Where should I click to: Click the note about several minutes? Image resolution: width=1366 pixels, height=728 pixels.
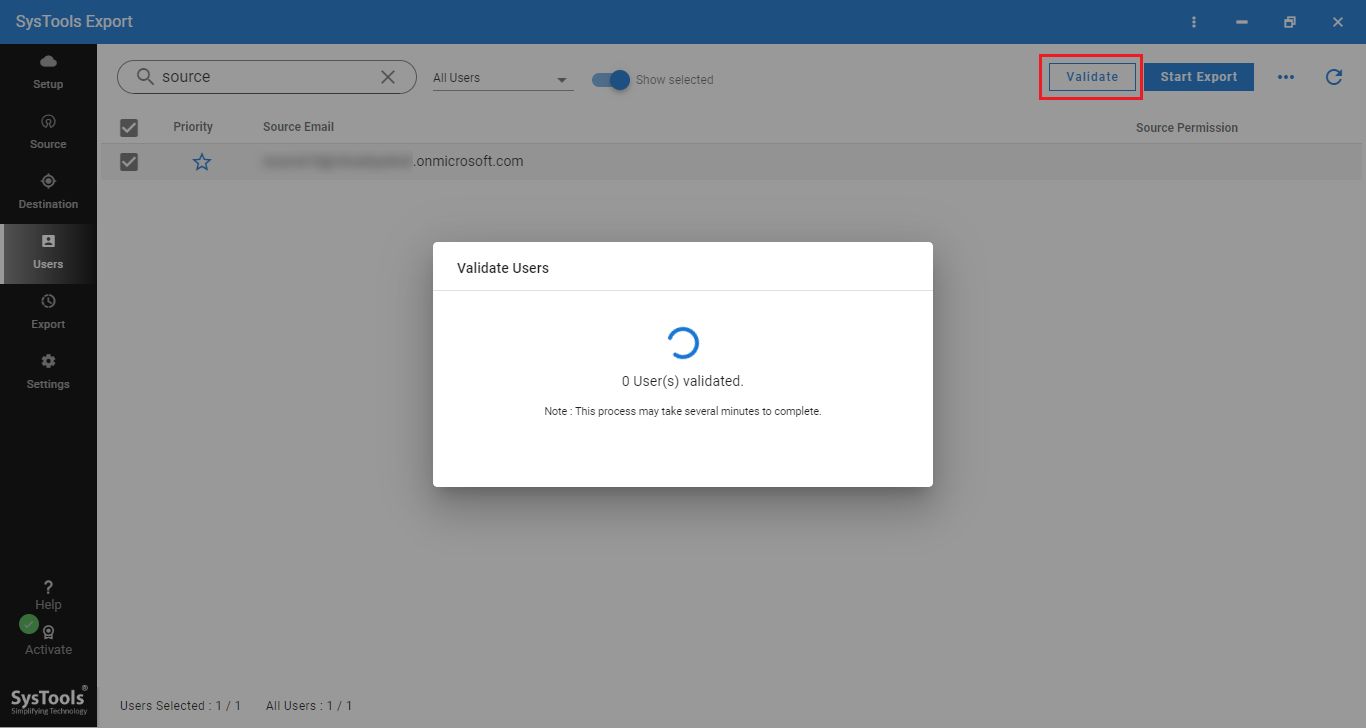coord(683,411)
